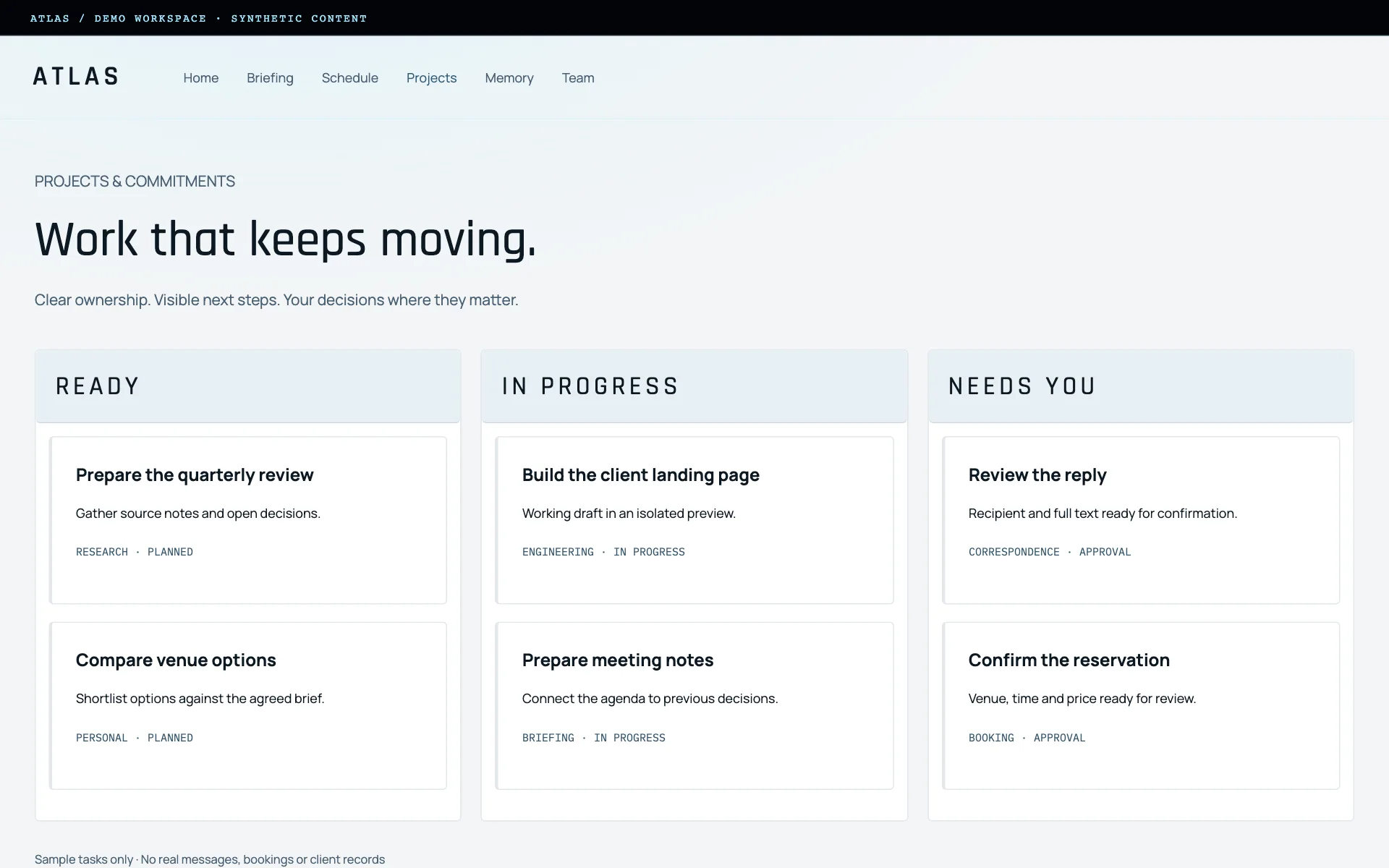
Task: Open the 'Prepare meeting notes' card
Action: [694, 705]
